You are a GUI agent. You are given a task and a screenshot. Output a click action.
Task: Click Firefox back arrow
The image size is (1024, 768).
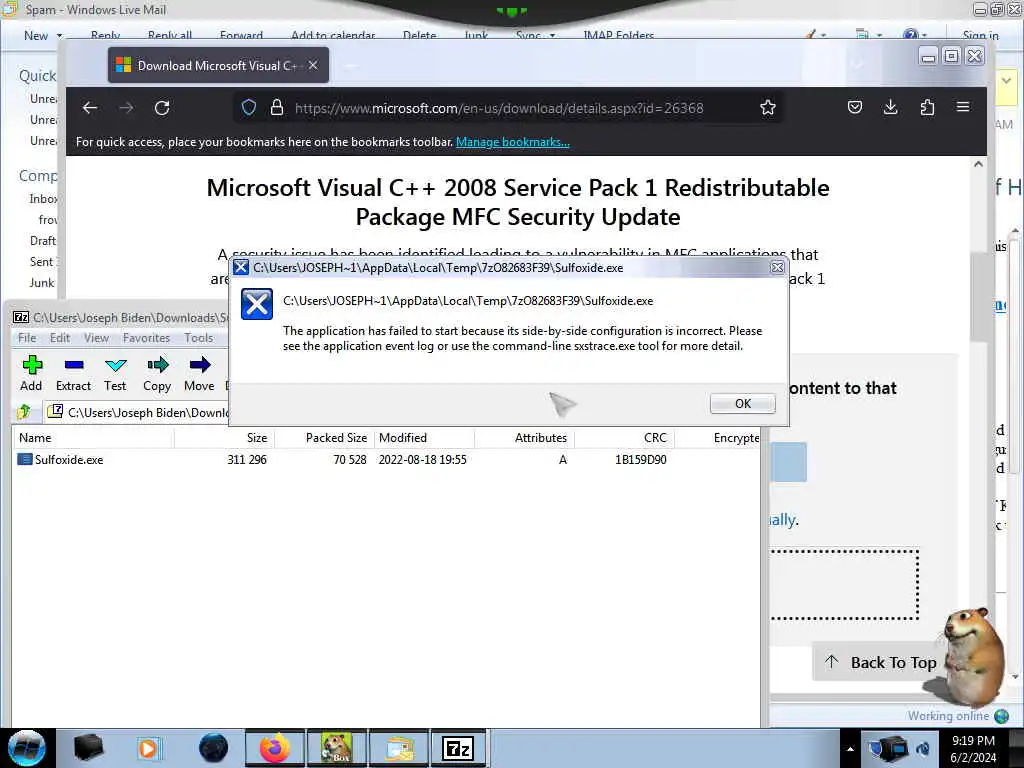tap(90, 108)
